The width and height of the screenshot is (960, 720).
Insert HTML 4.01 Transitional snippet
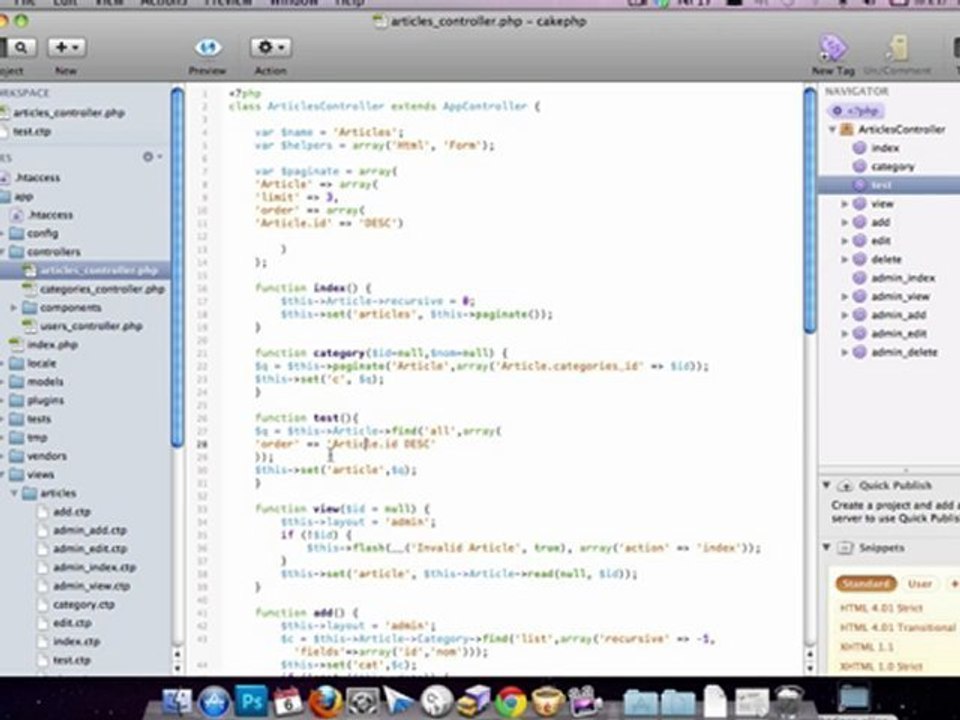point(897,628)
